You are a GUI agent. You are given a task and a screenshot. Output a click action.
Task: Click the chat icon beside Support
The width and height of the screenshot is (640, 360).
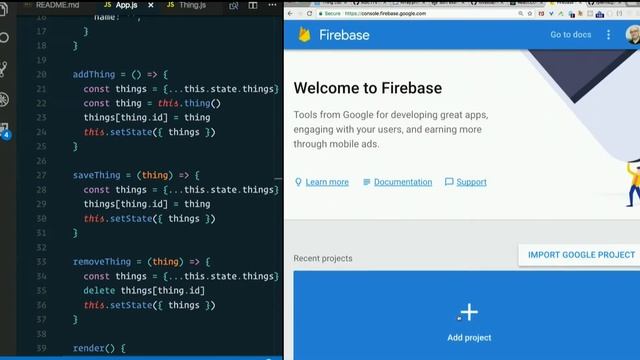(x=449, y=182)
